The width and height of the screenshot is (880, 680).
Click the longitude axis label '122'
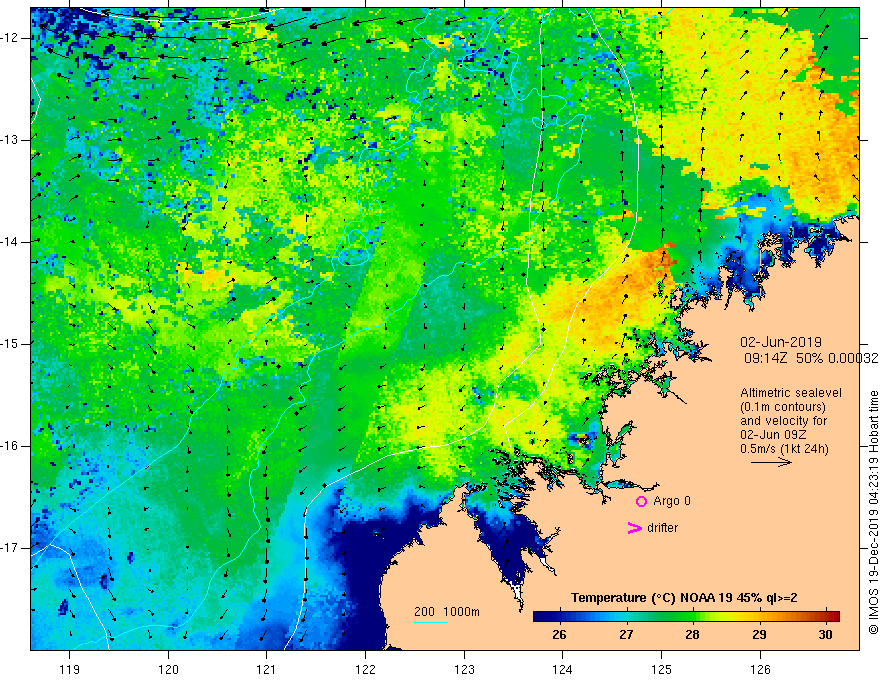pyautogui.click(x=365, y=669)
